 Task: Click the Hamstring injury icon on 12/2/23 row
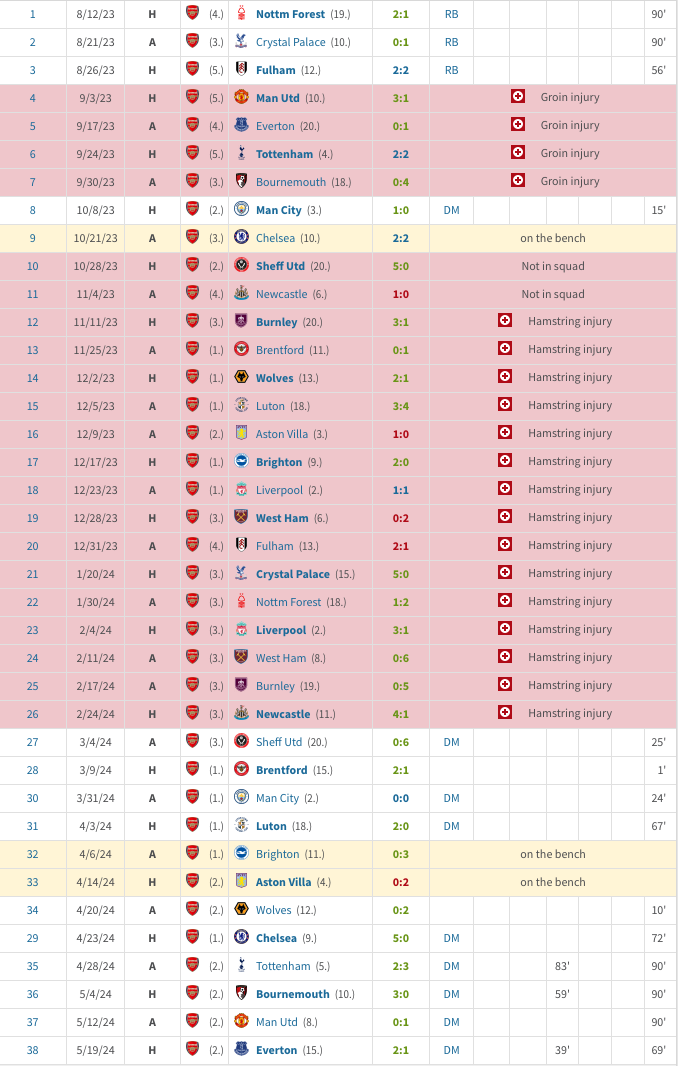(505, 377)
